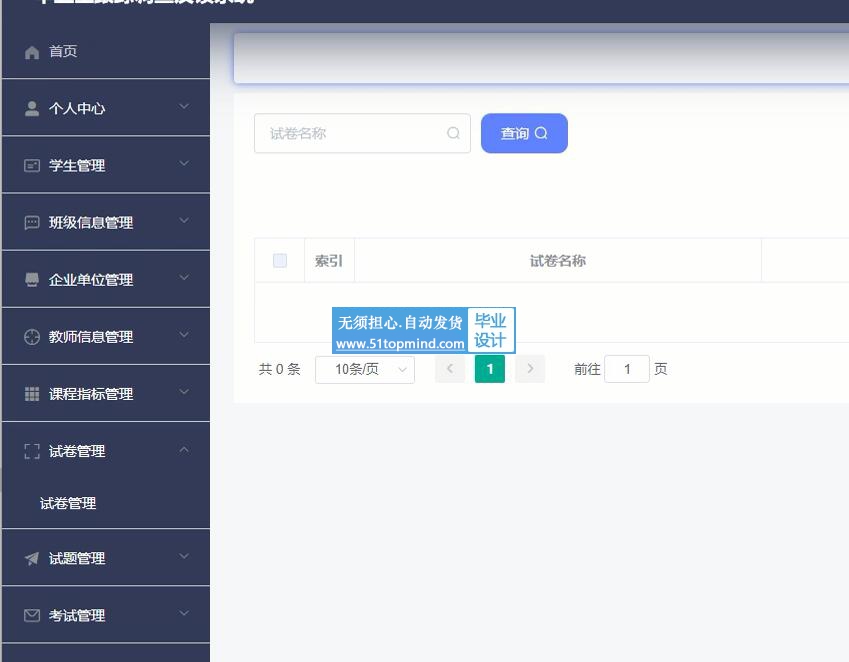Click the envelope icon beside 考试管理

pos(32,615)
